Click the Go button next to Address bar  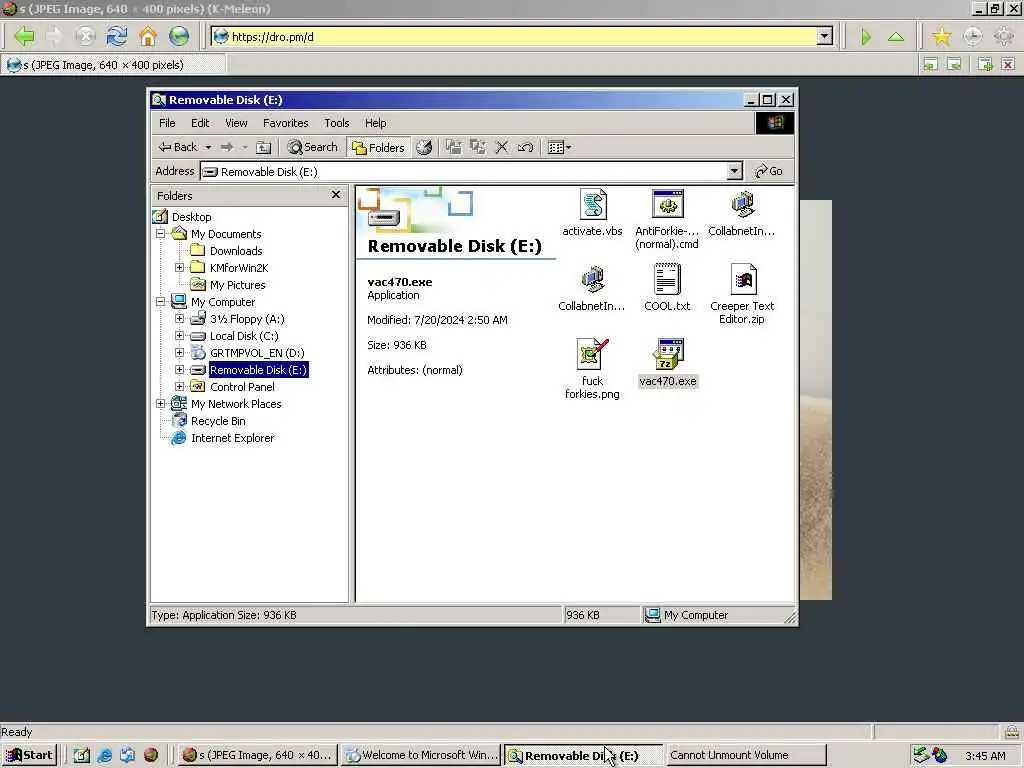pyautogui.click(x=769, y=171)
